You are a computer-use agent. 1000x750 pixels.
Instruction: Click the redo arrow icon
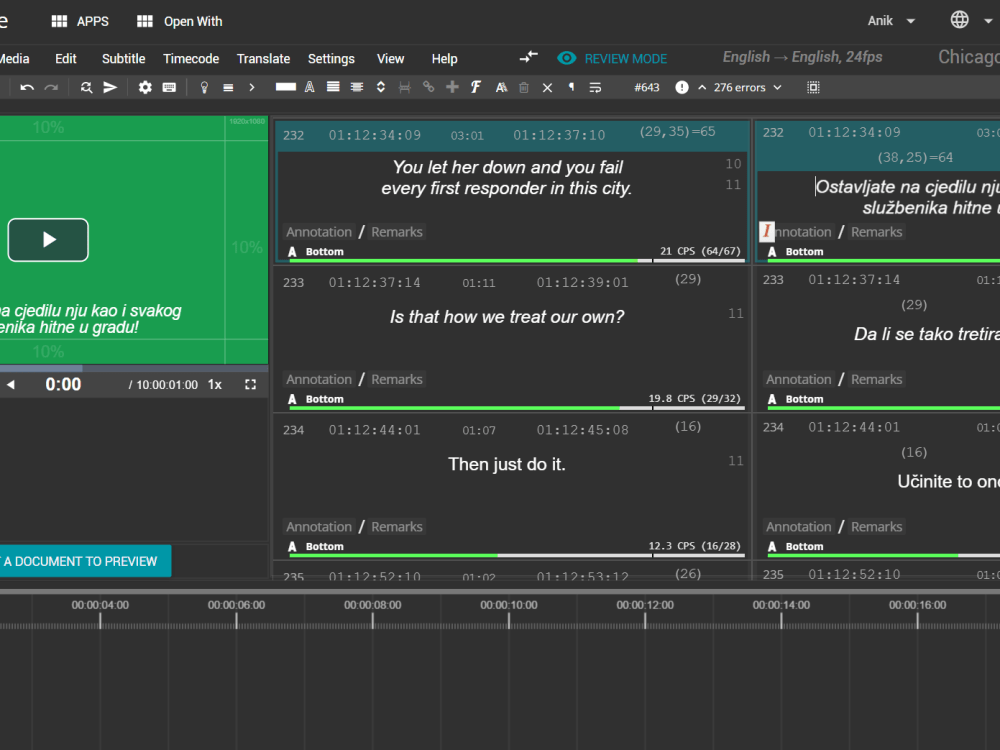pyautogui.click(x=51, y=87)
